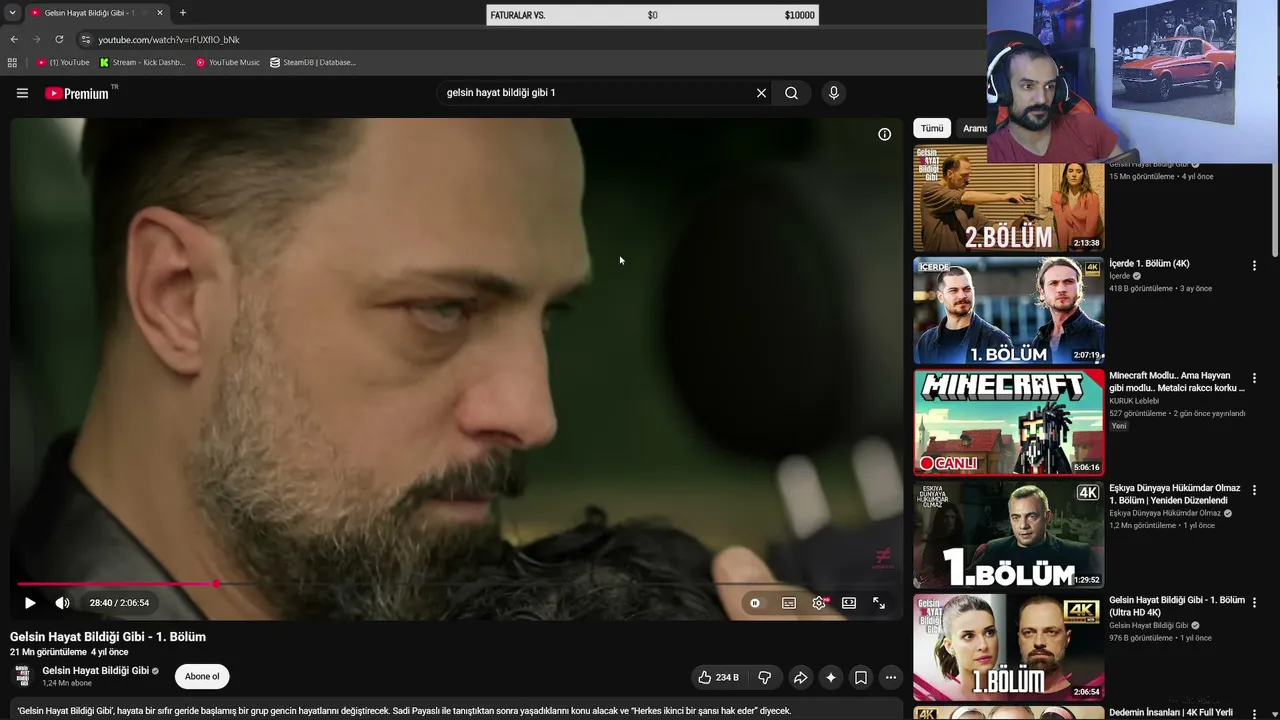Open Eşkıya Dünyaya Hükümdar Olmaz thumbnail

(x=1008, y=535)
